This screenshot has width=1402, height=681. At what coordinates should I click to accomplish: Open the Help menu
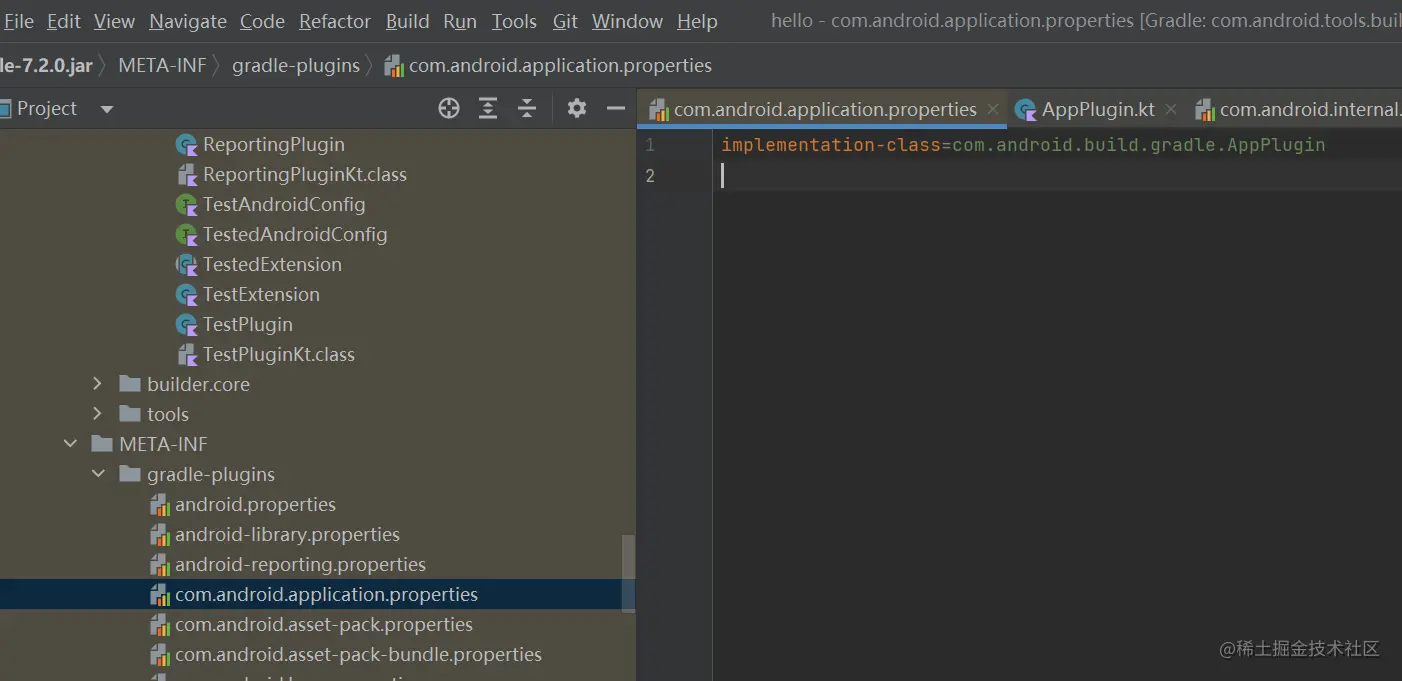[x=697, y=21]
